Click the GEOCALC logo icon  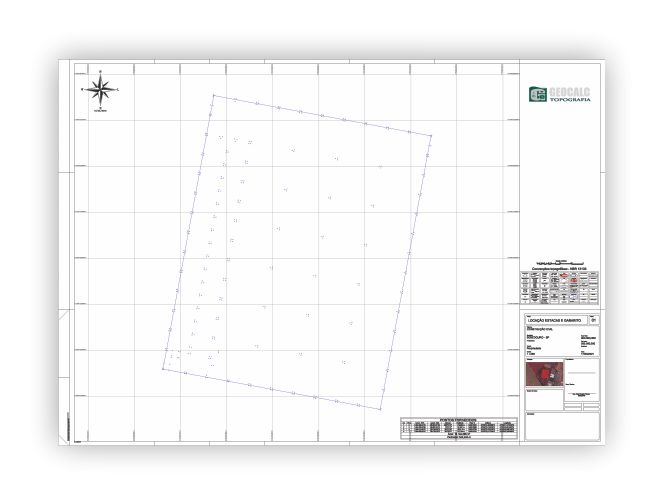[536, 95]
